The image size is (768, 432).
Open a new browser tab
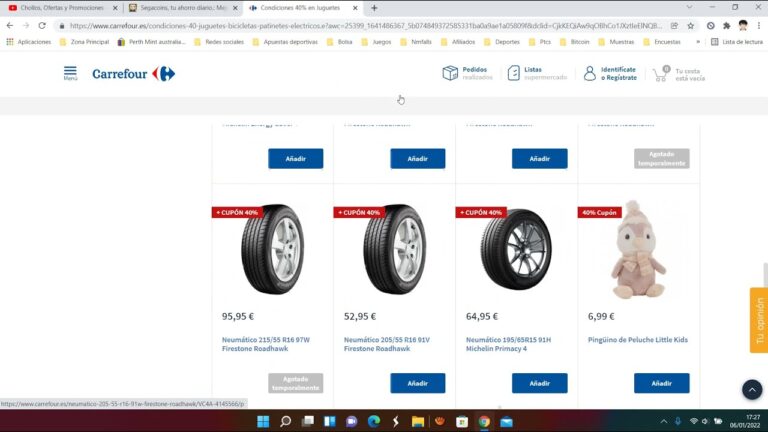[x=374, y=8]
